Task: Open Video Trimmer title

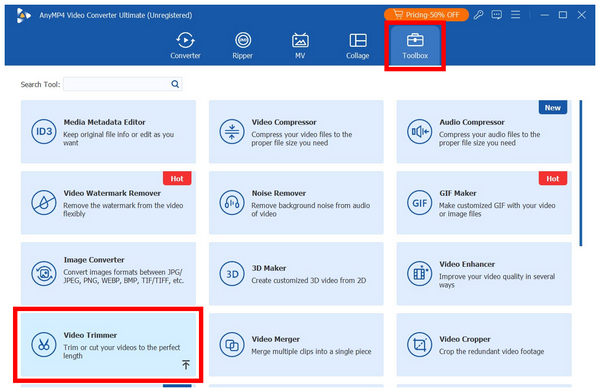Action: click(90, 335)
